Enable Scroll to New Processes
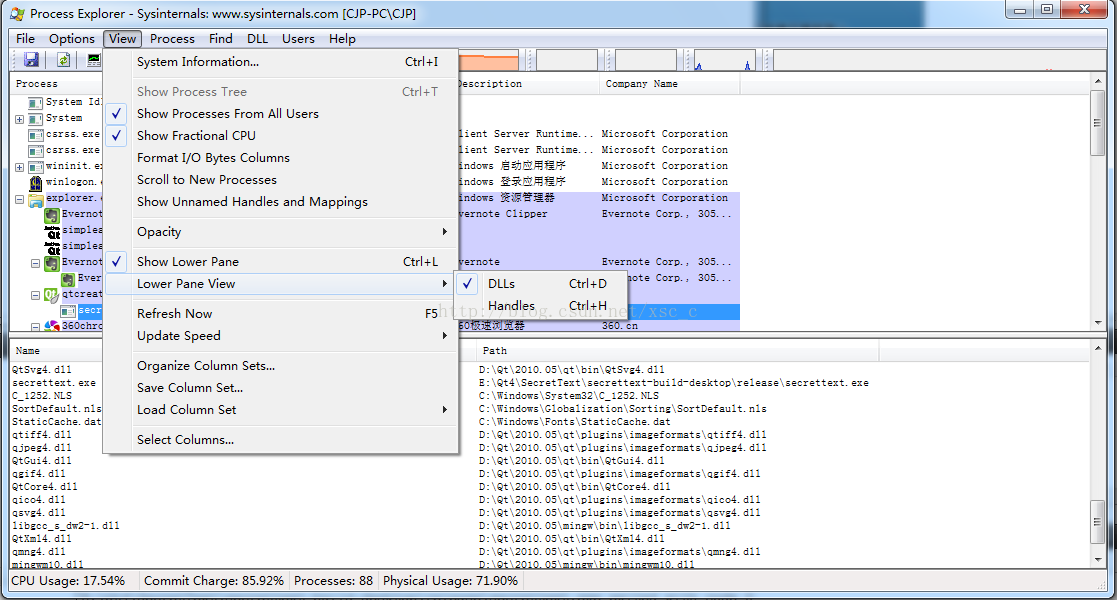This screenshot has width=1117, height=600. [281, 180]
